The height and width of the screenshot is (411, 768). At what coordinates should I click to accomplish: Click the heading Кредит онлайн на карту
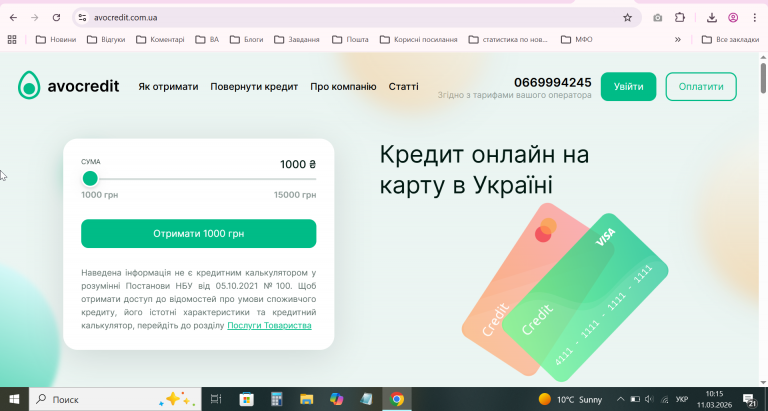[484, 169]
